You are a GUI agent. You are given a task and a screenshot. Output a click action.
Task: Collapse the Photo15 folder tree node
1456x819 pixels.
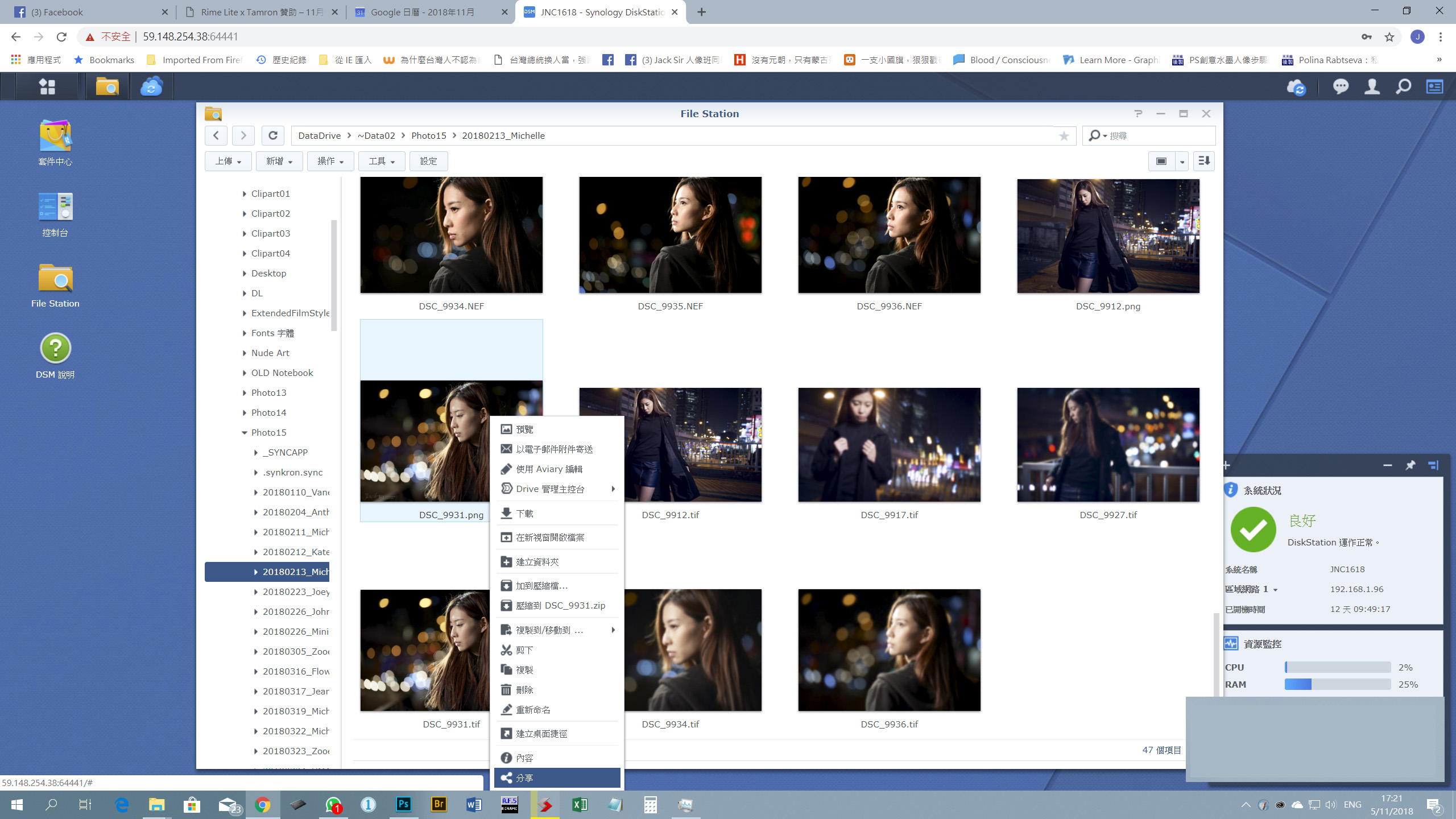[x=244, y=433]
